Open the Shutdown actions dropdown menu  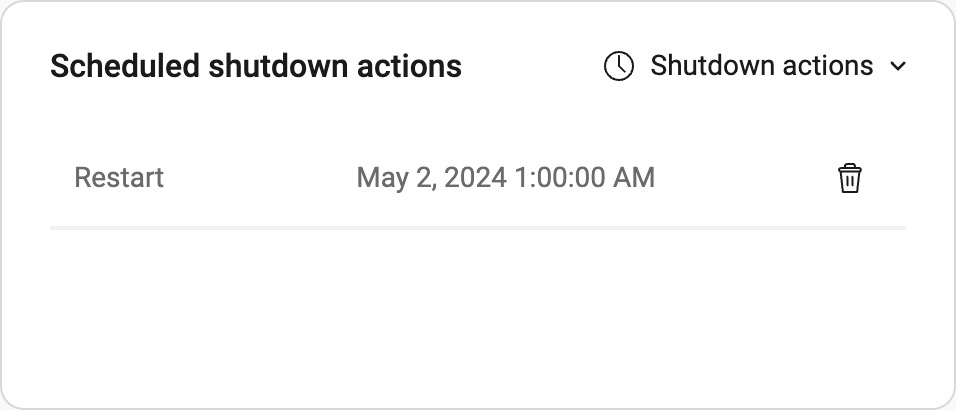tap(755, 66)
